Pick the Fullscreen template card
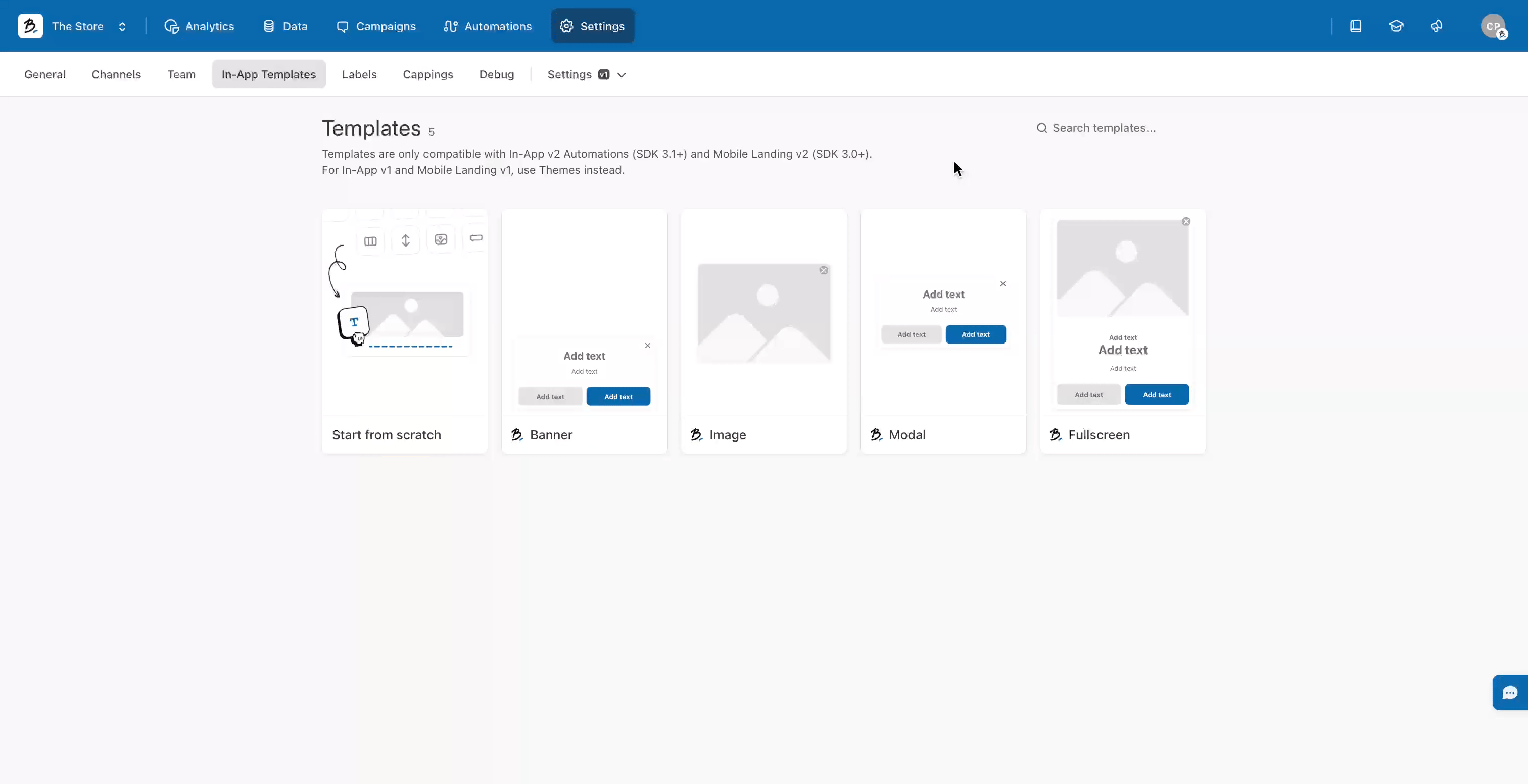This screenshot has height=784, width=1528. point(1122,331)
